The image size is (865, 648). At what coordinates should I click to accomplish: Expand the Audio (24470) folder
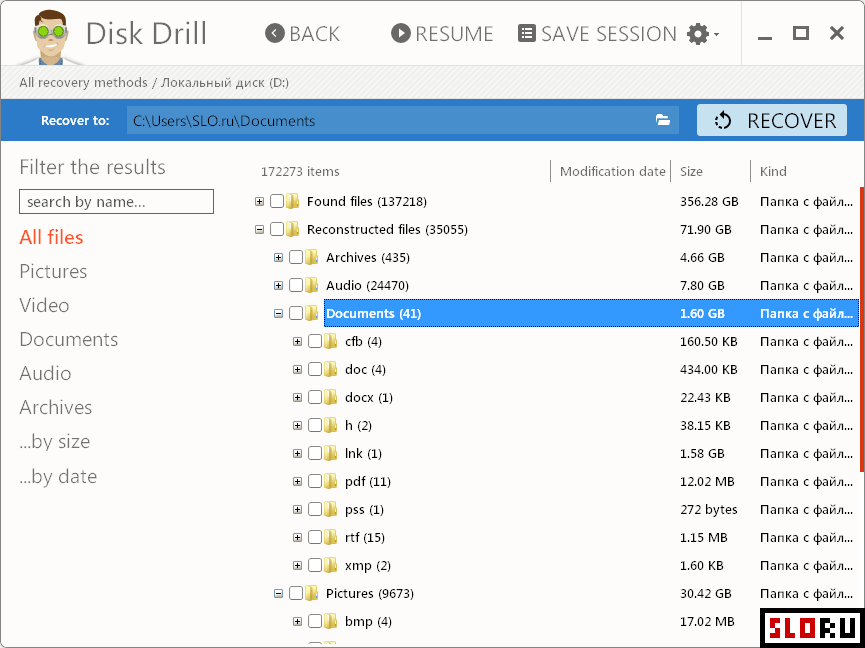[279, 286]
